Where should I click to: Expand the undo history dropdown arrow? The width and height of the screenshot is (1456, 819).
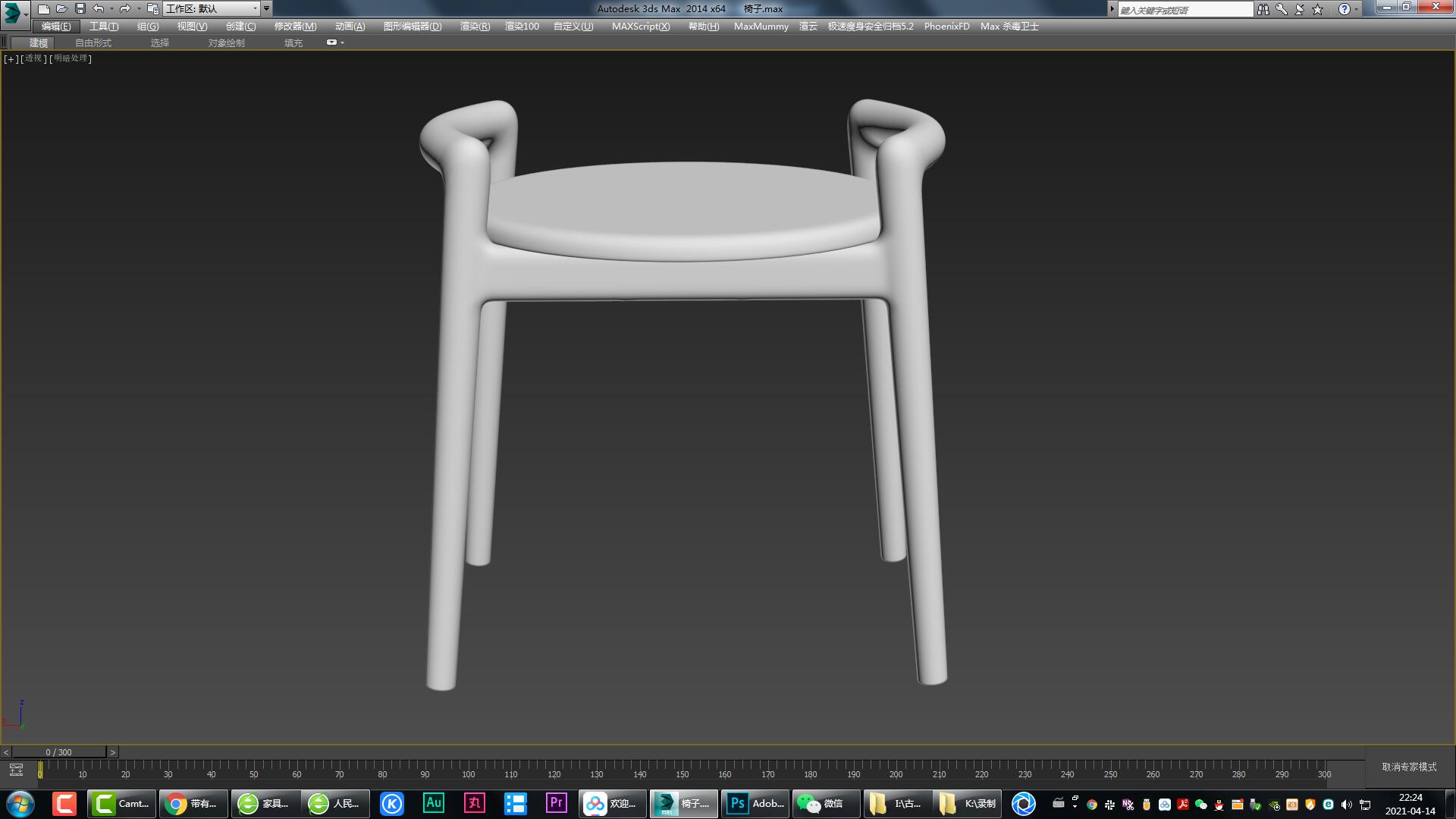[111, 8]
